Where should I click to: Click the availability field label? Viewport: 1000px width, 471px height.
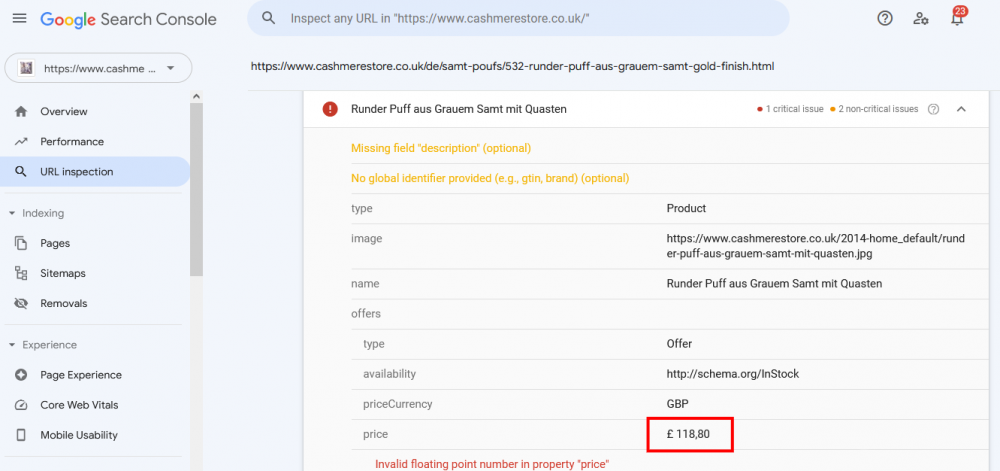tap(389, 374)
